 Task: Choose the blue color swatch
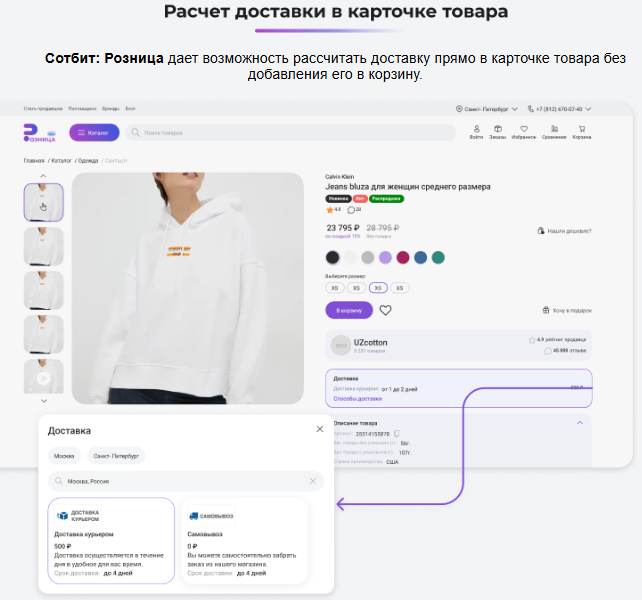[x=420, y=257]
